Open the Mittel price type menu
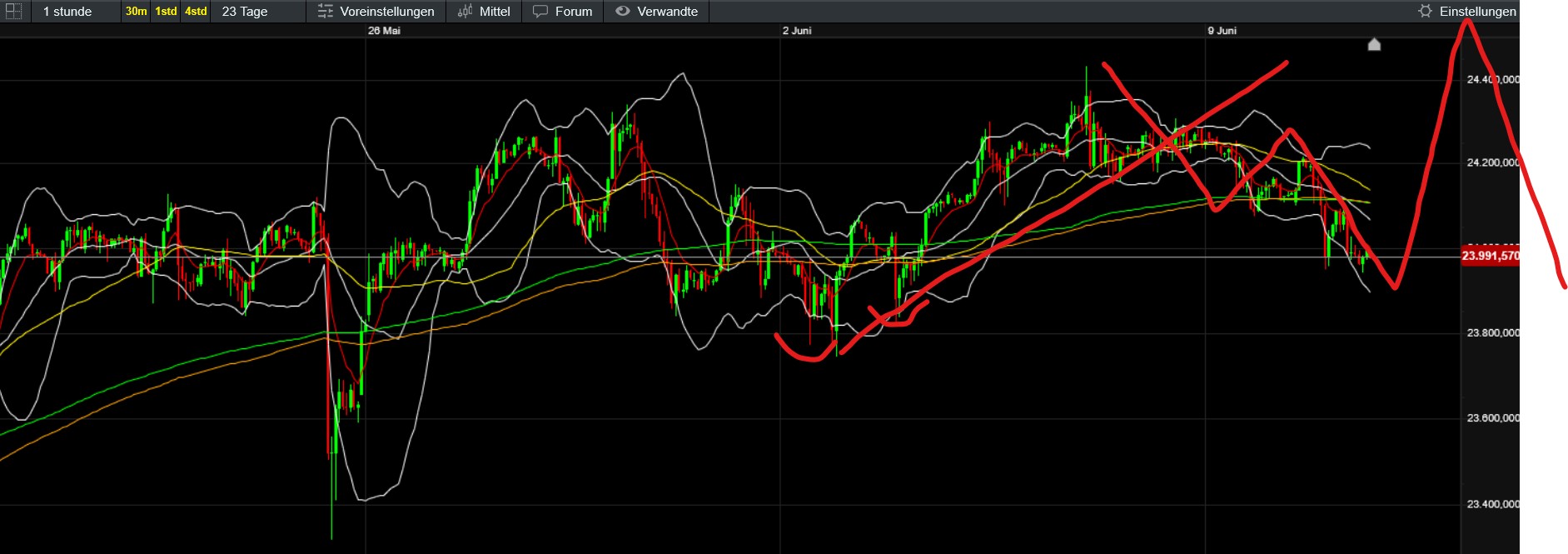 click(485, 12)
